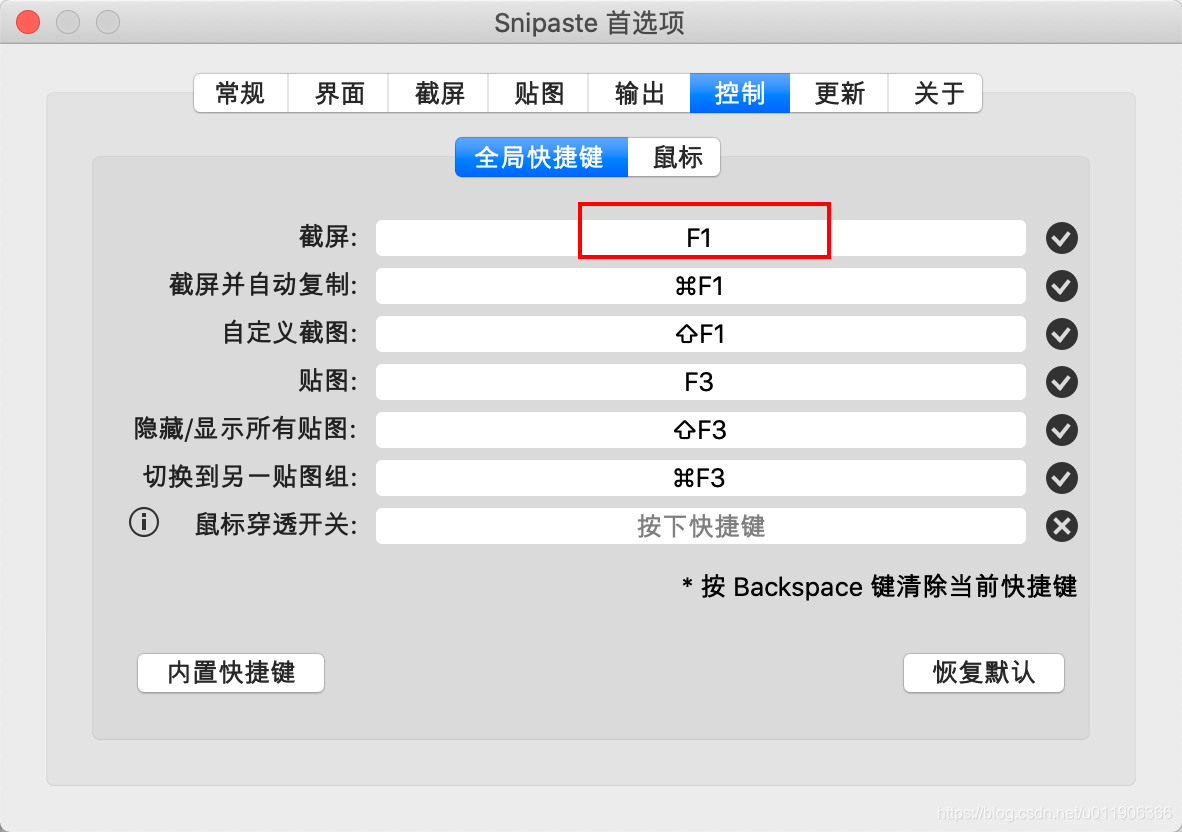Click the 自定义截图 shortcut field ⇧F1
The height and width of the screenshot is (832, 1182).
point(700,334)
